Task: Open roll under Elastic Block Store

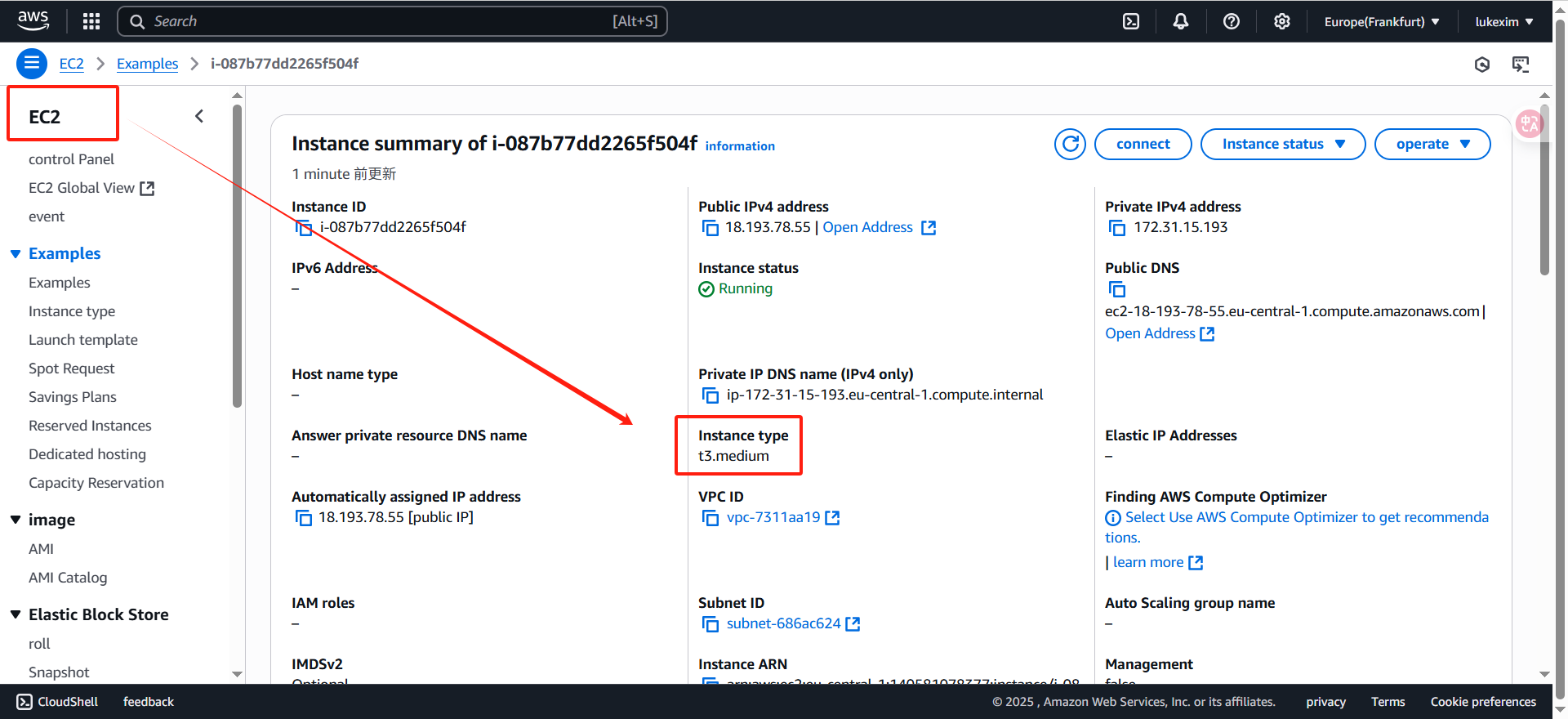Action: 39,644
